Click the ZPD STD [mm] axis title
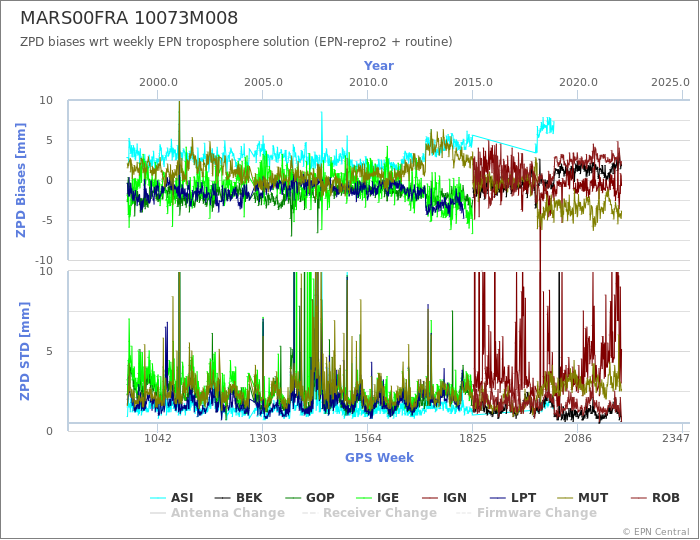 click(25, 351)
